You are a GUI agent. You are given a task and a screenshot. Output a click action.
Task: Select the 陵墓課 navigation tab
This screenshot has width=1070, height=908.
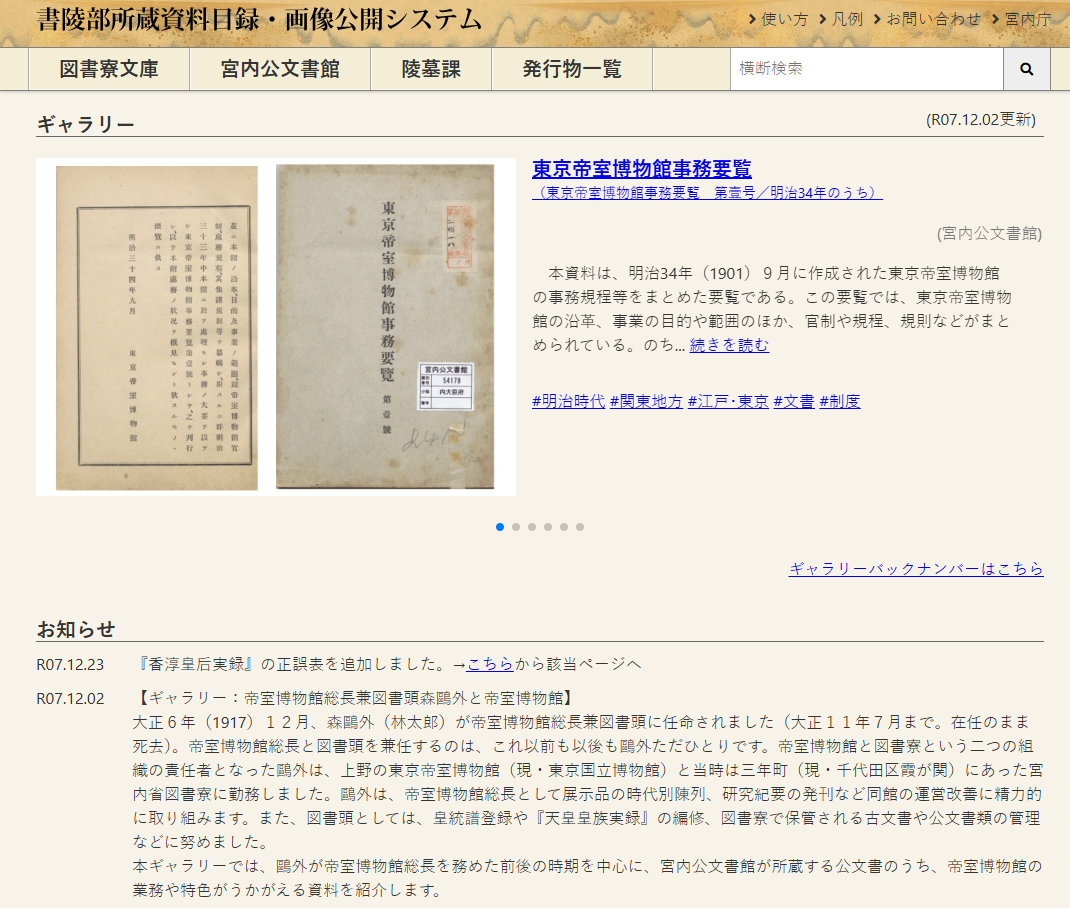point(431,69)
